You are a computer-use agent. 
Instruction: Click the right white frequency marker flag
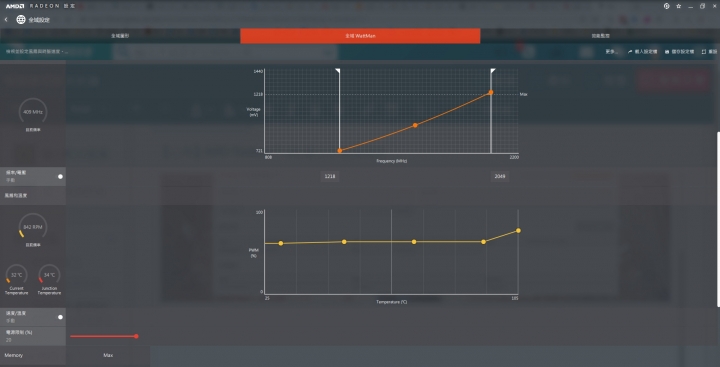[493, 71]
